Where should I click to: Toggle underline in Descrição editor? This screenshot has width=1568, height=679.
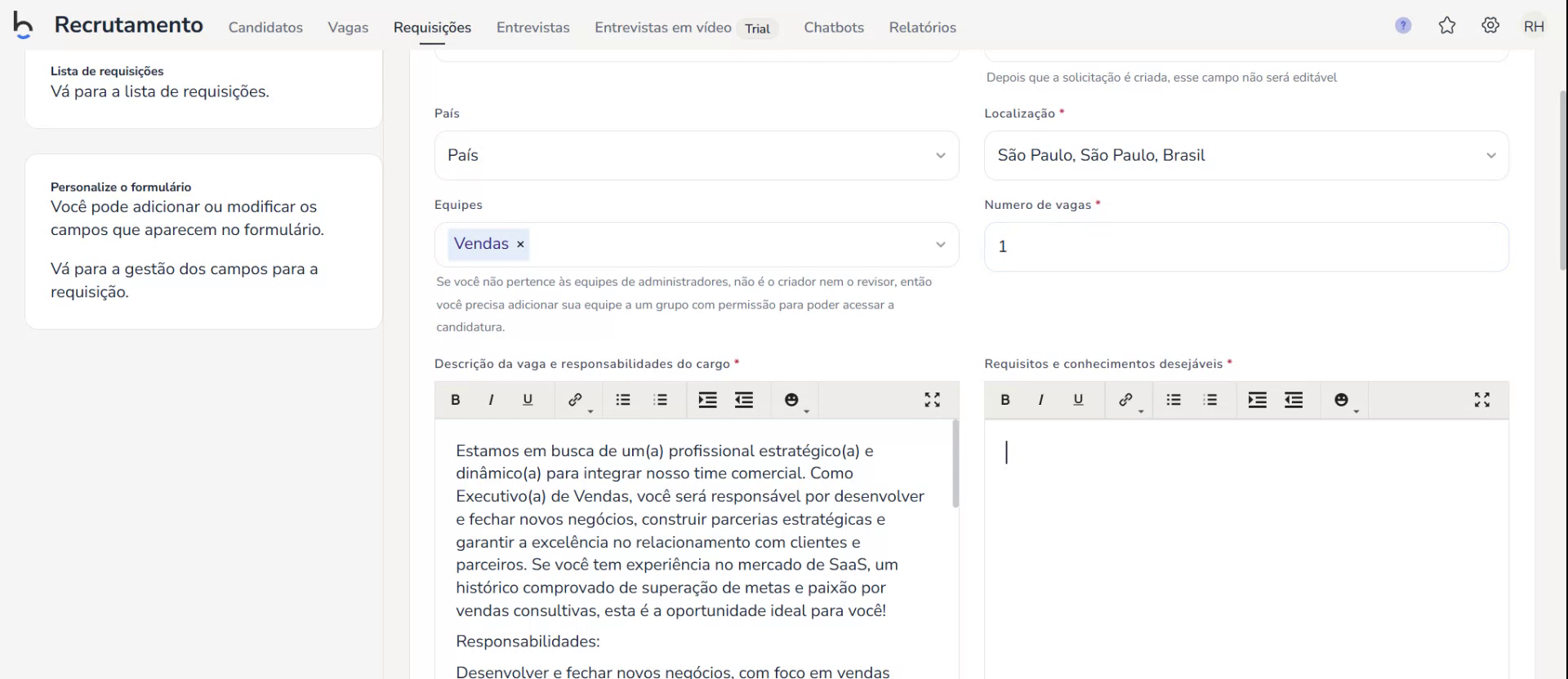pyautogui.click(x=528, y=400)
